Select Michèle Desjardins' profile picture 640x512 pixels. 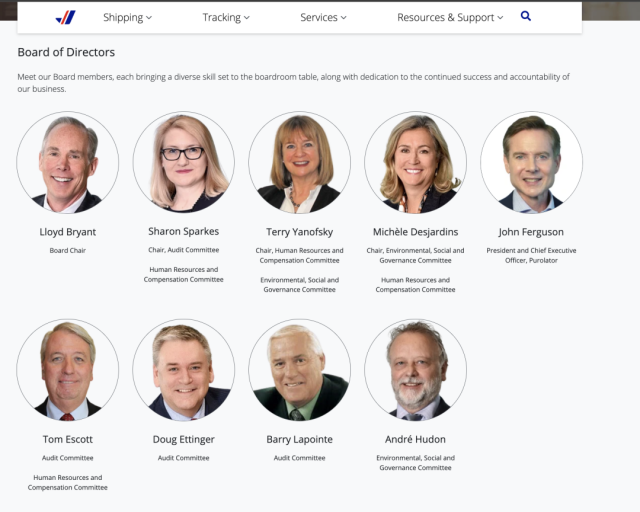(416, 162)
